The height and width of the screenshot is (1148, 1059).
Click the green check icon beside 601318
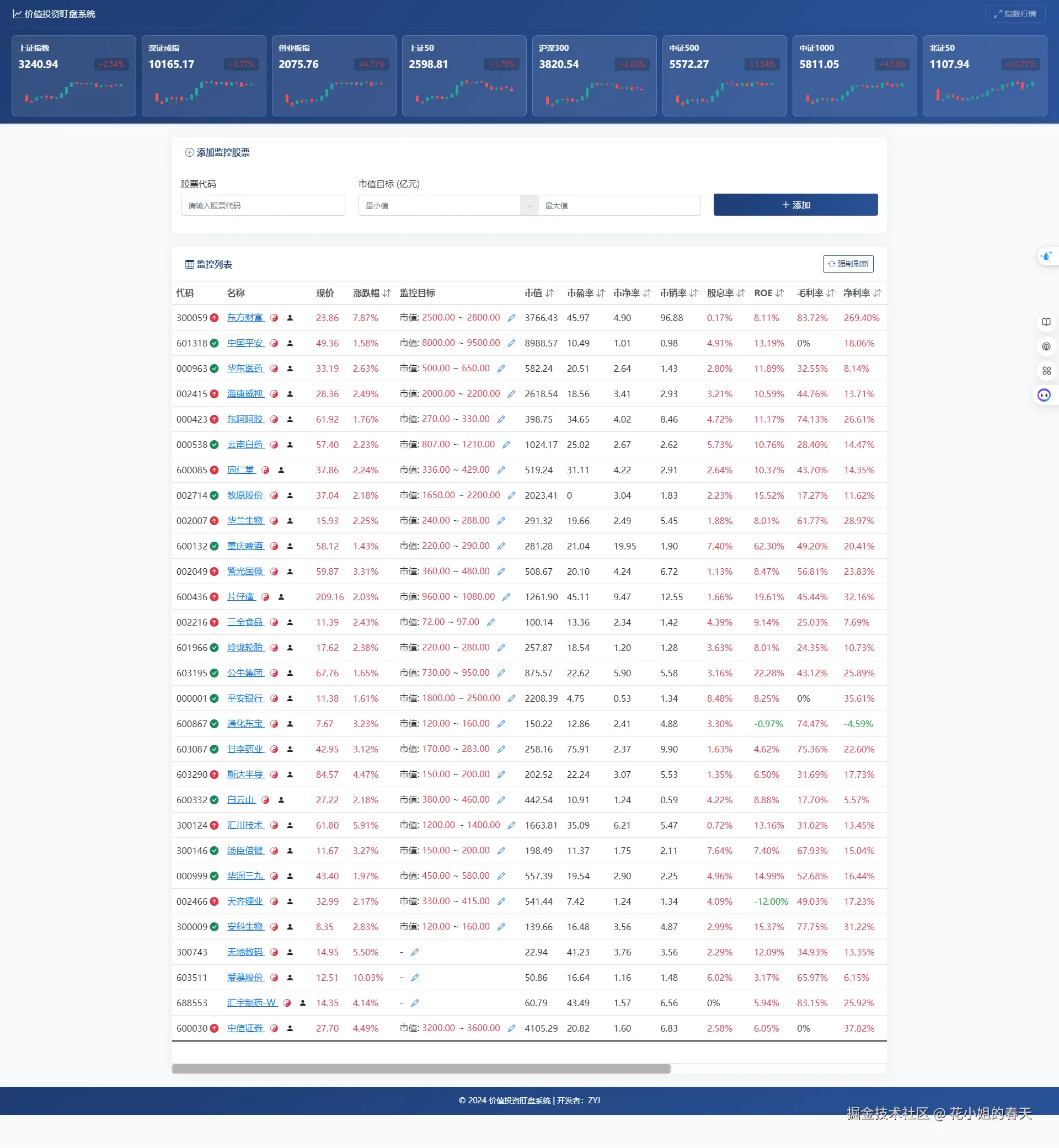pos(215,343)
